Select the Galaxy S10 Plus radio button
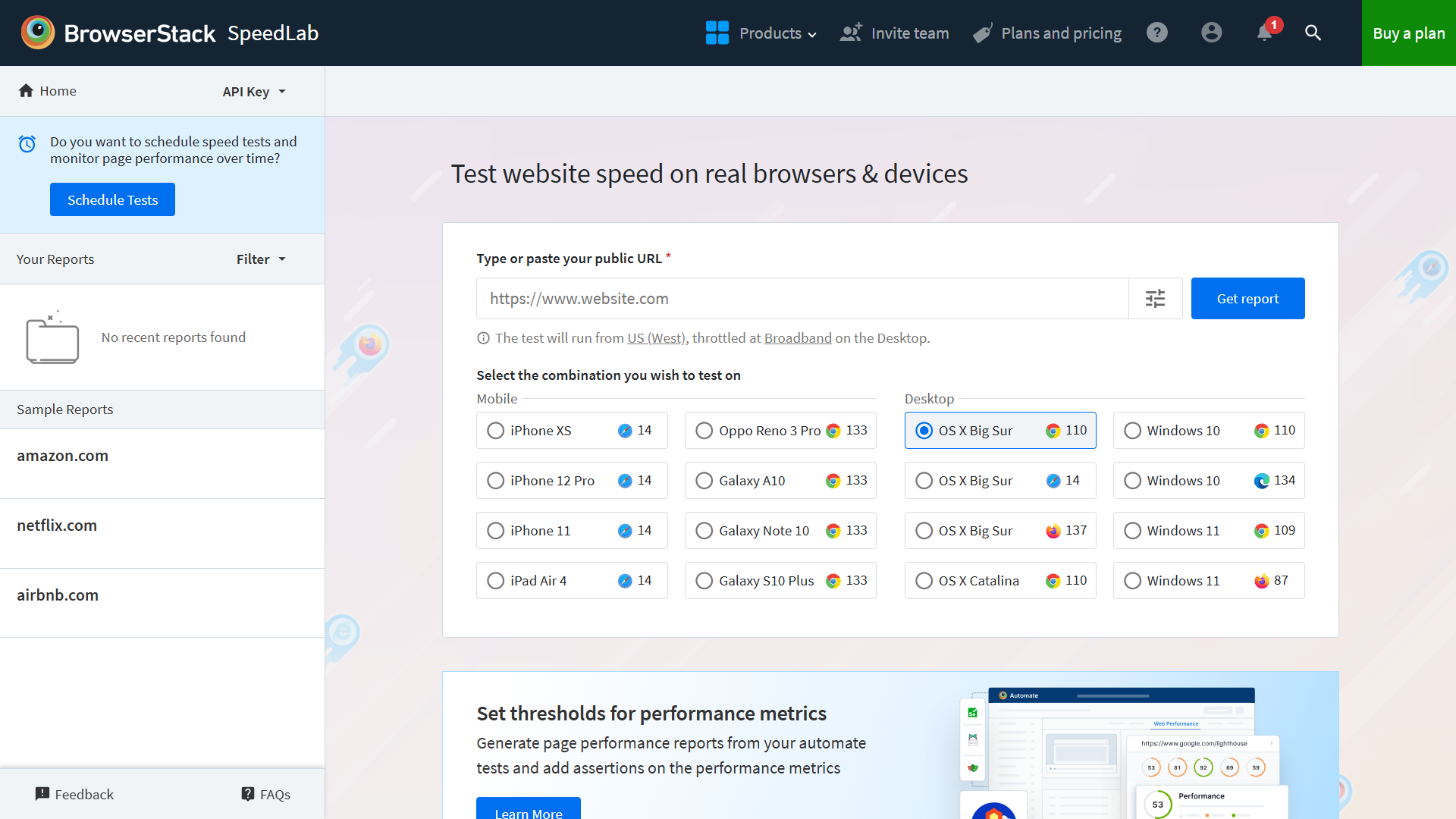This screenshot has width=1456, height=819. click(704, 581)
